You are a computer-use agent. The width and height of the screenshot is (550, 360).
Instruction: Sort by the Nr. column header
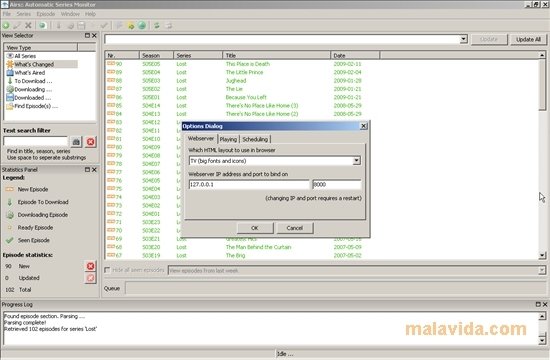point(122,55)
